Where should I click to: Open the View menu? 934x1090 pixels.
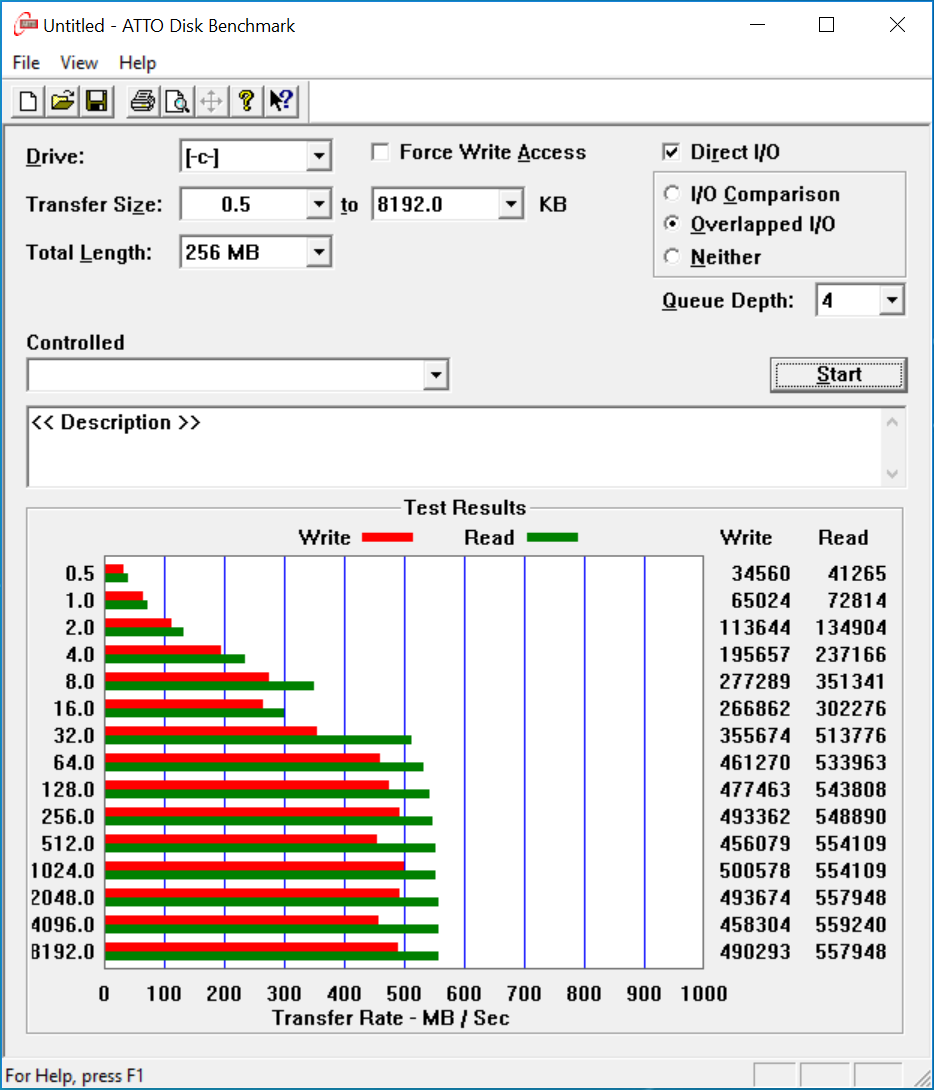[x=79, y=63]
